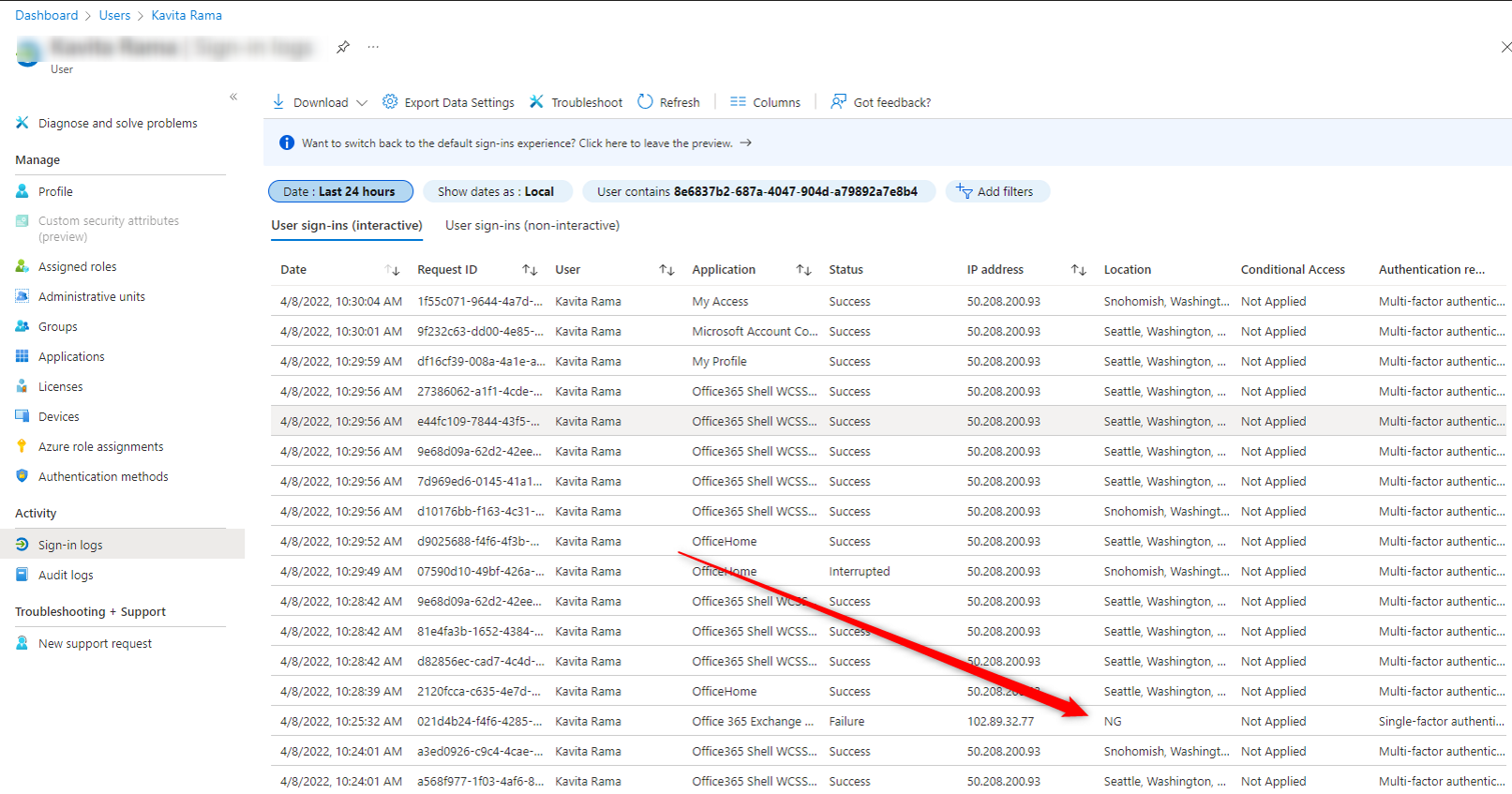1512x794 pixels.
Task: Open the failed Office 365 Exchange sign-in row
Action: pos(747,721)
